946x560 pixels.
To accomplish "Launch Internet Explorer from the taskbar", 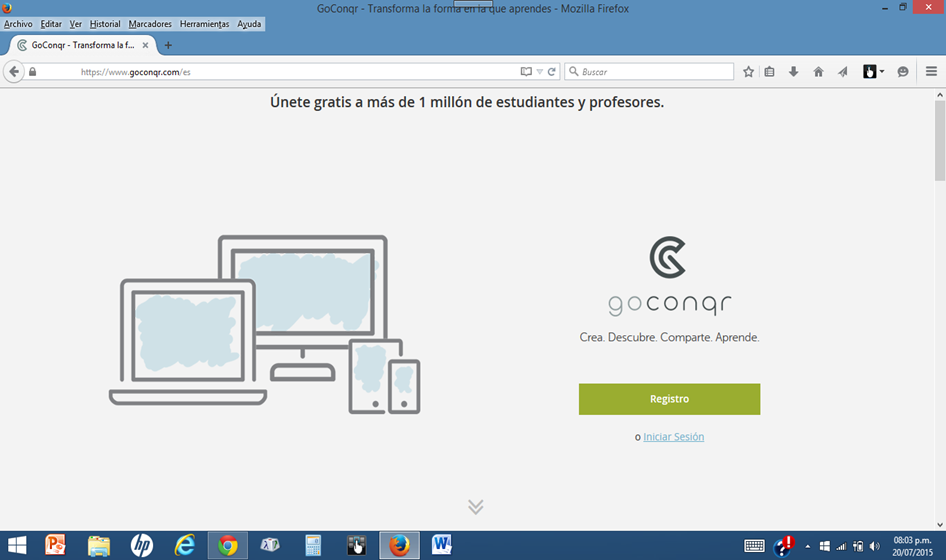I will point(185,546).
